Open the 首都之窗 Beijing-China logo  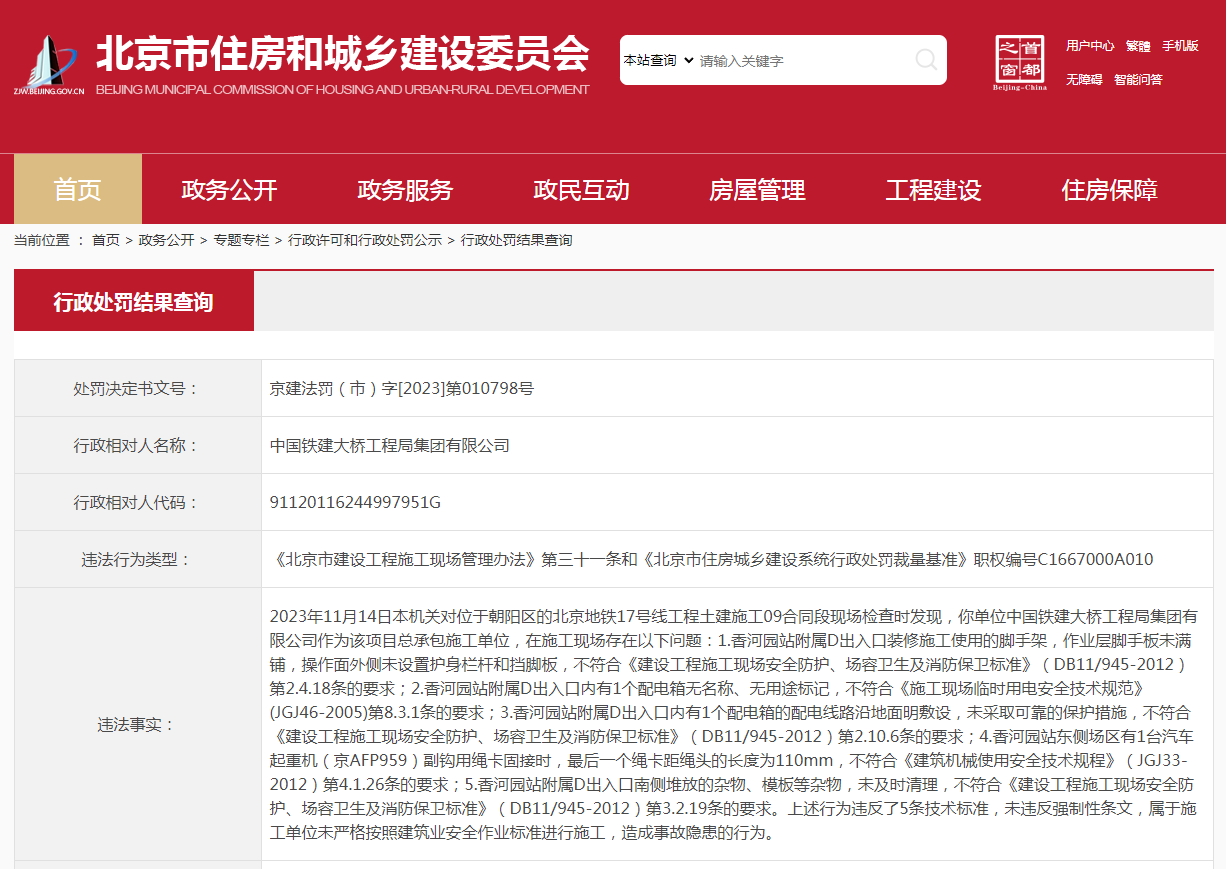[1020, 63]
